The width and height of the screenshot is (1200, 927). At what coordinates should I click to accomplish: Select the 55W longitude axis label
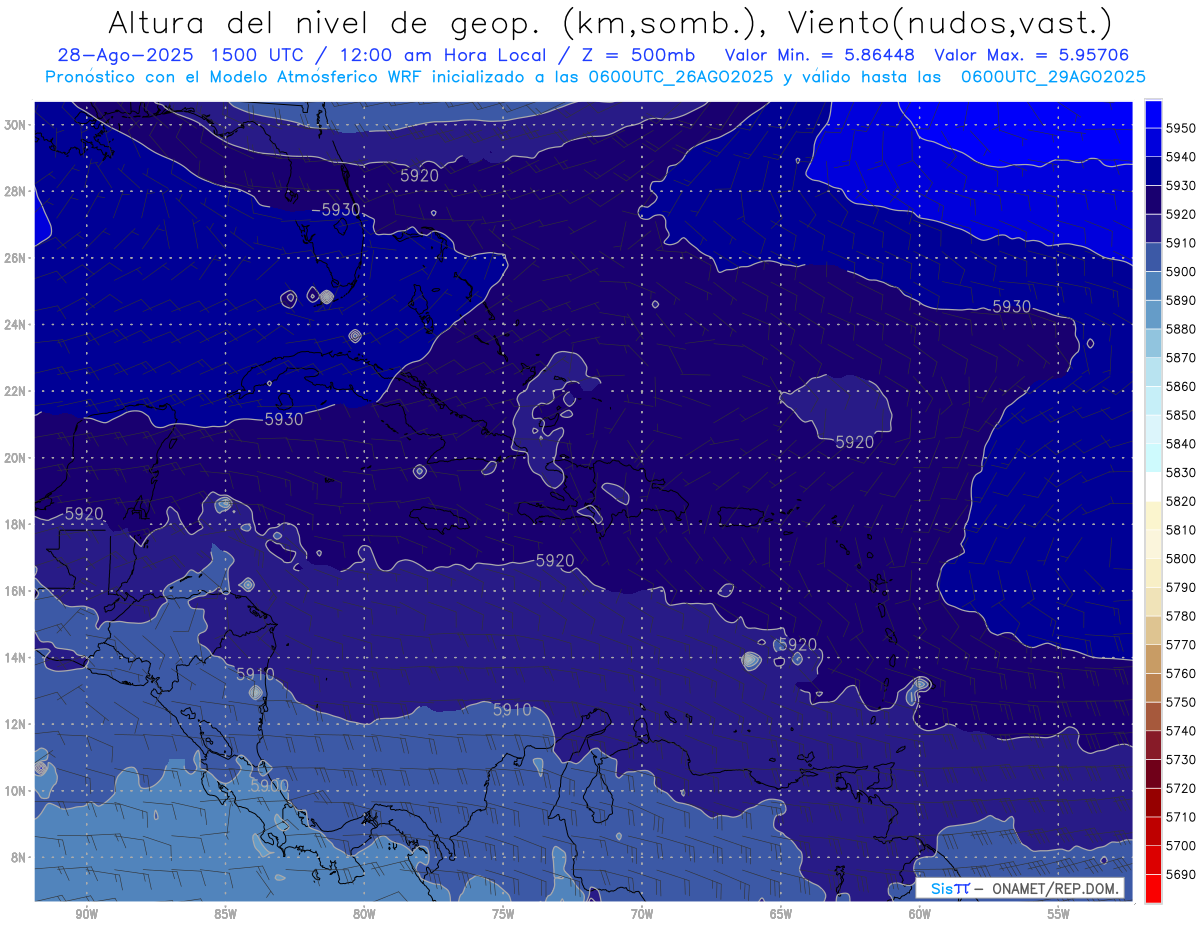[x=1059, y=915]
